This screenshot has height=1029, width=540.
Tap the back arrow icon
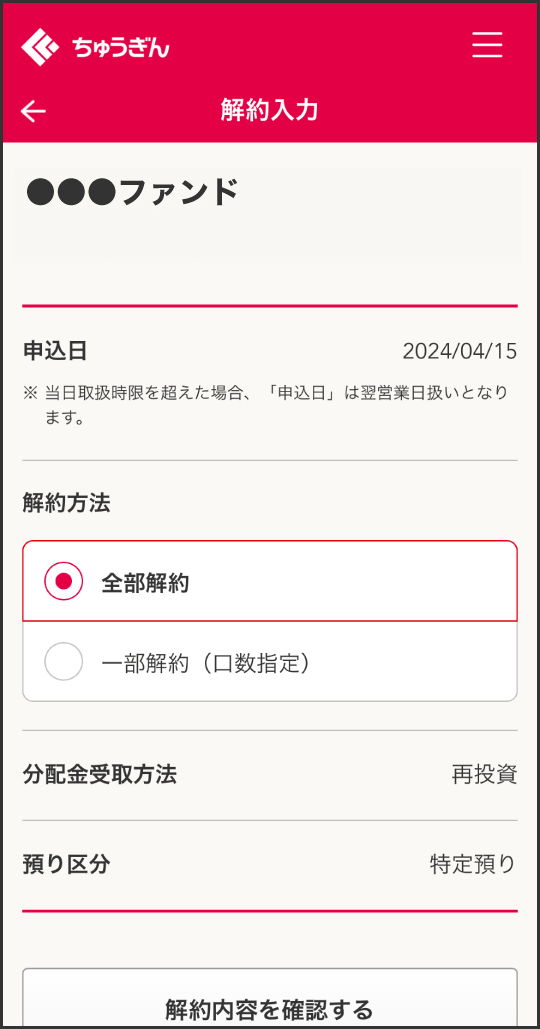[33, 112]
